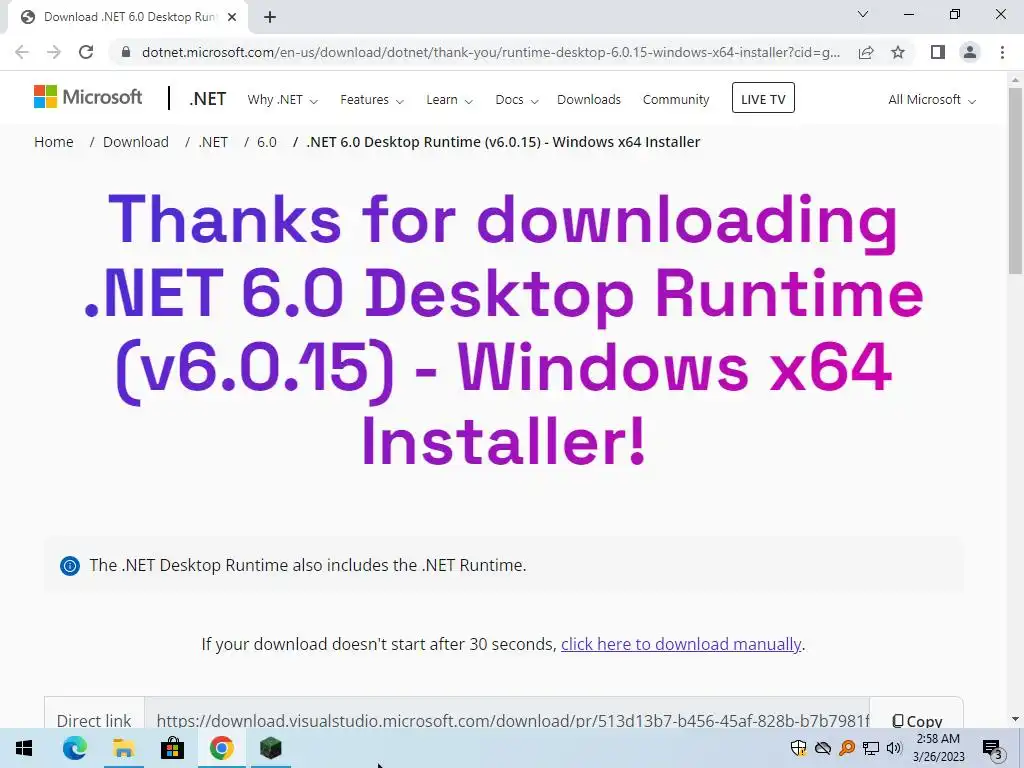Viewport: 1024px width, 768px height.
Task: Open File Explorer from taskbar
Action: pos(123,748)
